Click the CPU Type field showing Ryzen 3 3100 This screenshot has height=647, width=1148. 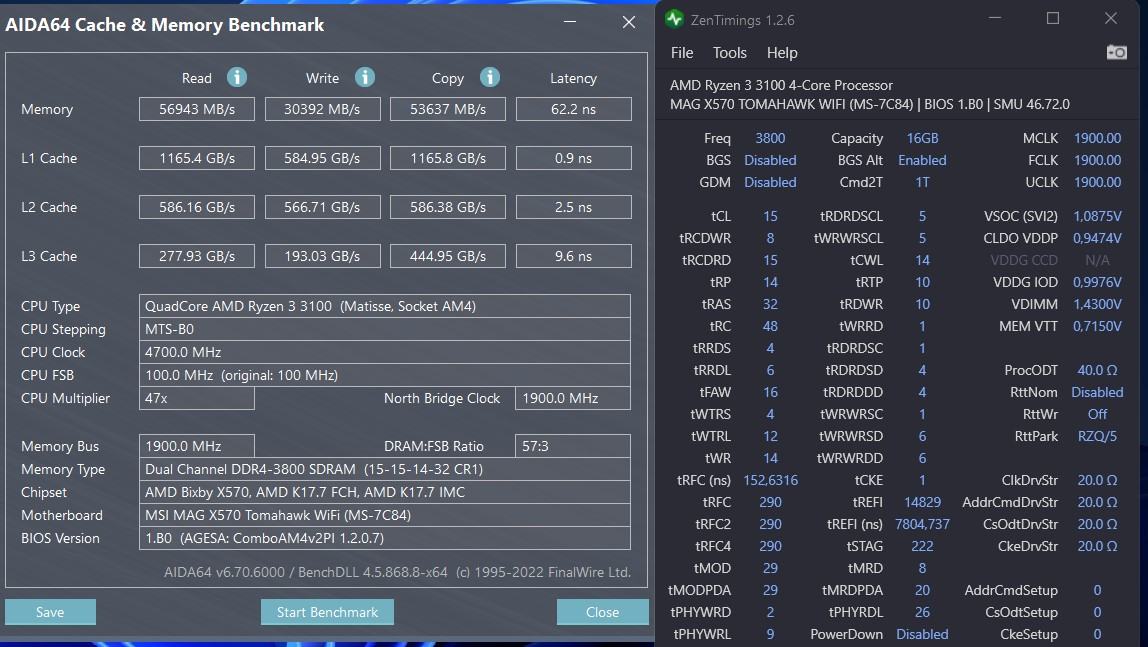(x=384, y=306)
